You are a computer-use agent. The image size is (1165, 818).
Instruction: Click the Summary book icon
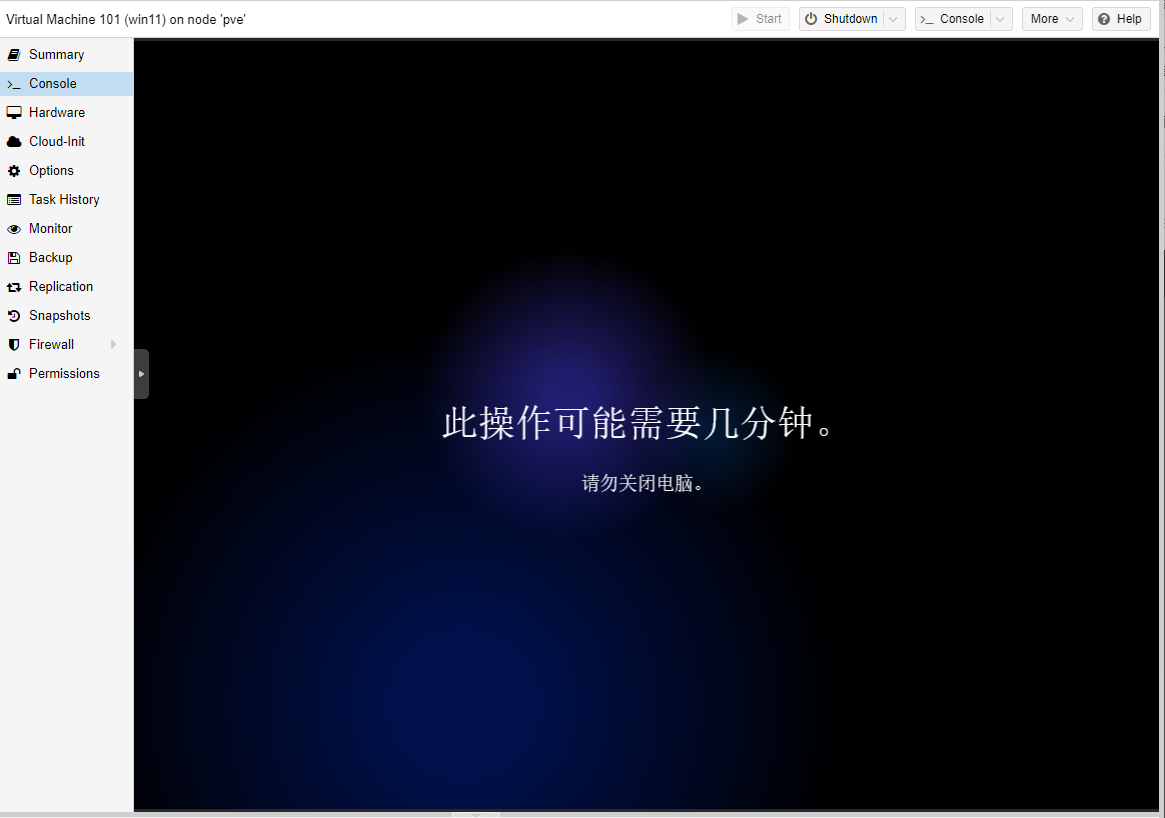click(x=14, y=55)
